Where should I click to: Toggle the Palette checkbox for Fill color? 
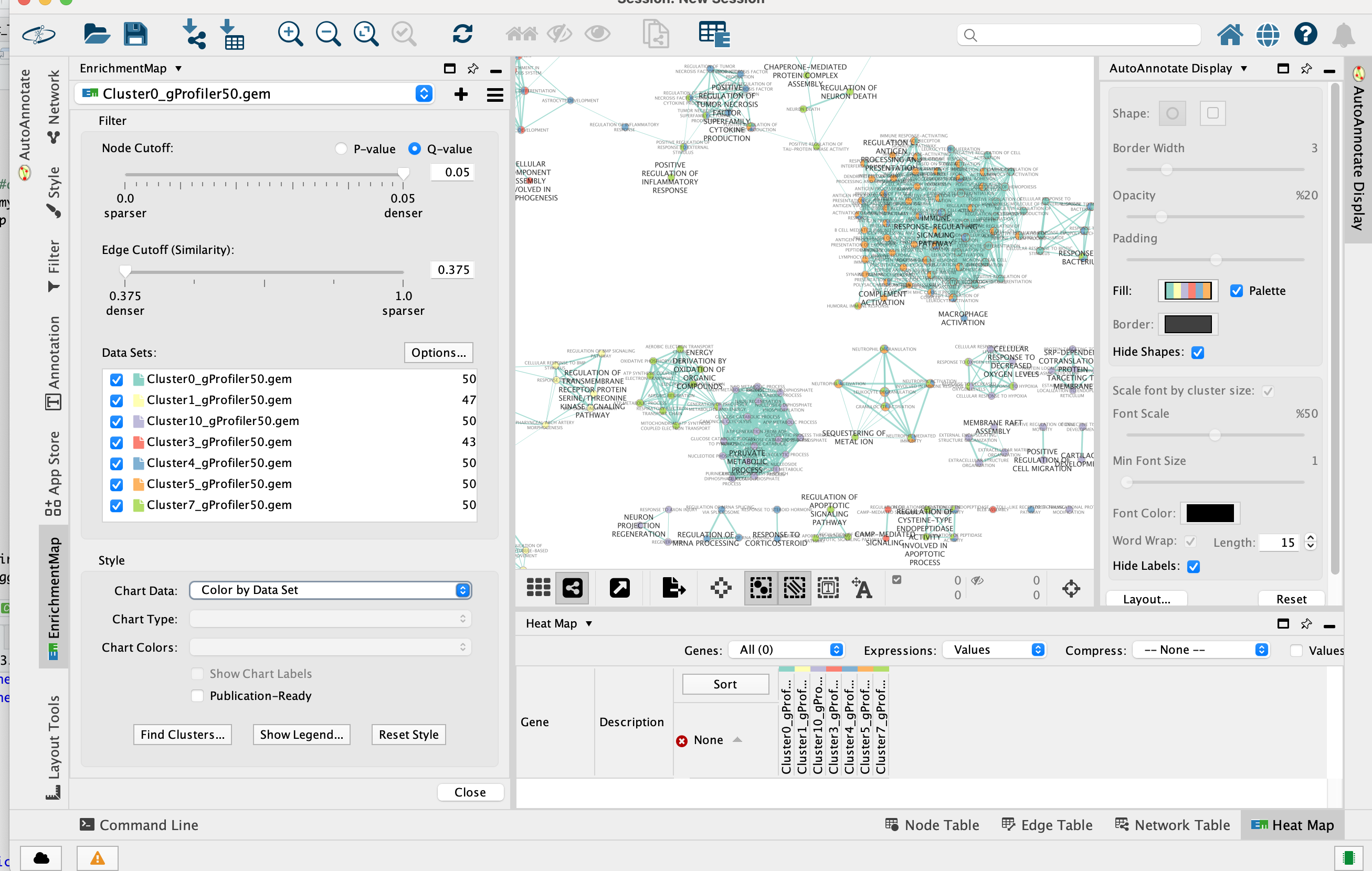(1237, 290)
